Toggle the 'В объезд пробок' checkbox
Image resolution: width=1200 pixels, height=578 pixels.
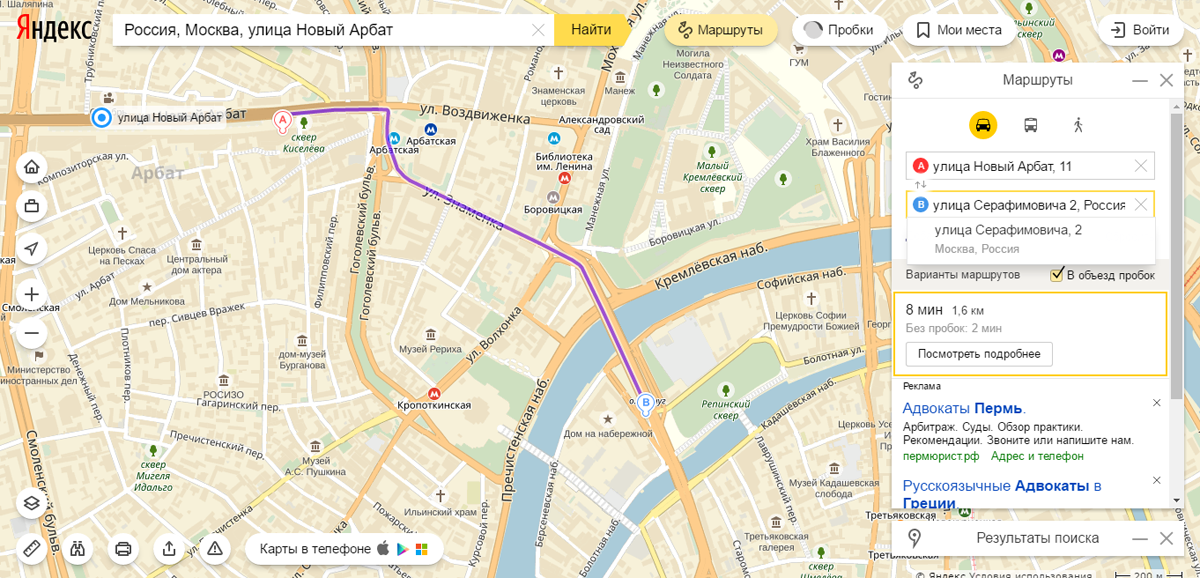pos(1057,274)
